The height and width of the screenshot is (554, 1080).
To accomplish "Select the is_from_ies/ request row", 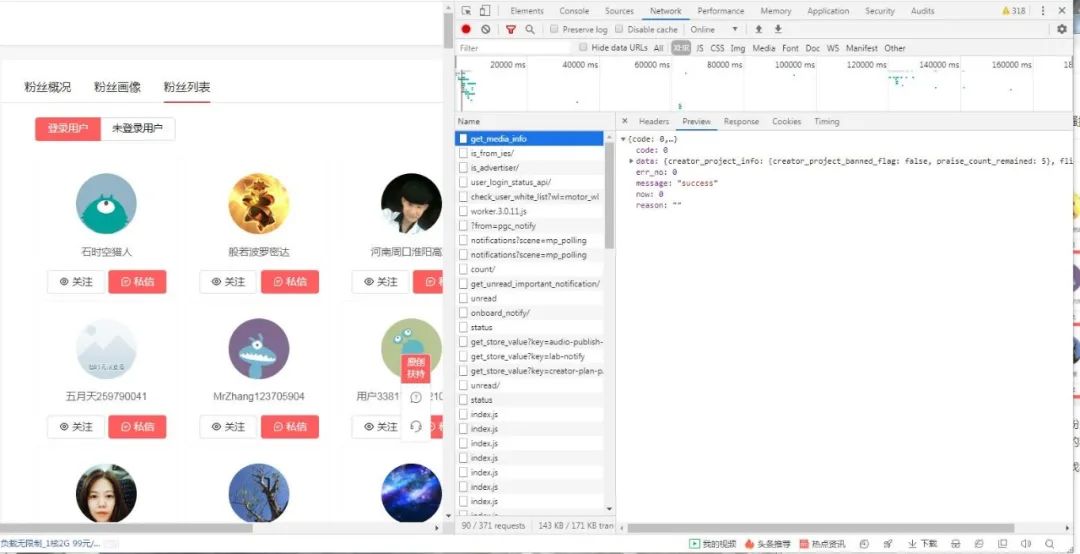I will pos(529,153).
